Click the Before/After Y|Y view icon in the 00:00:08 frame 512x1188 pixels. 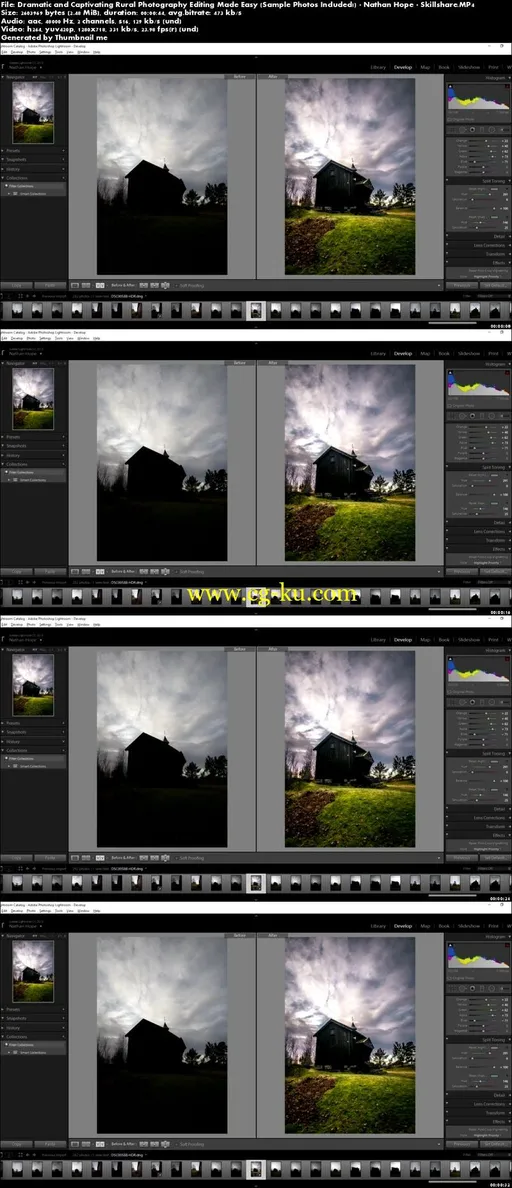coord(100,285)
